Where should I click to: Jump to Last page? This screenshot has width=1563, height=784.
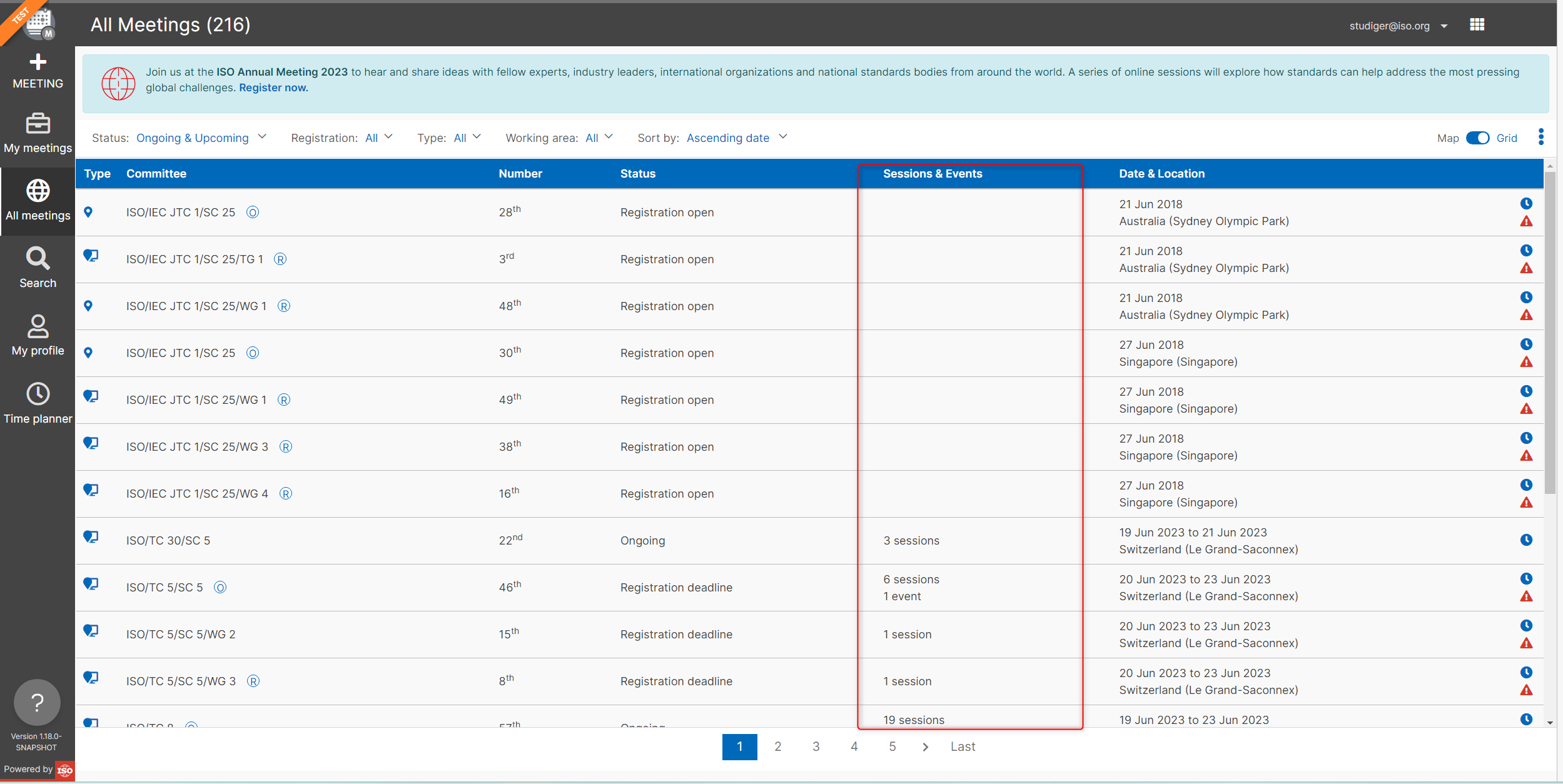pos(963,747)
